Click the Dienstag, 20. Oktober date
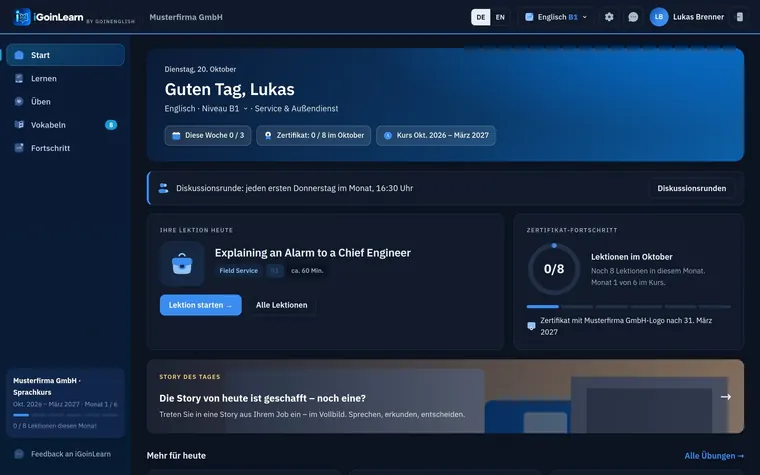 pyautogui.click(x=200, y=69)
